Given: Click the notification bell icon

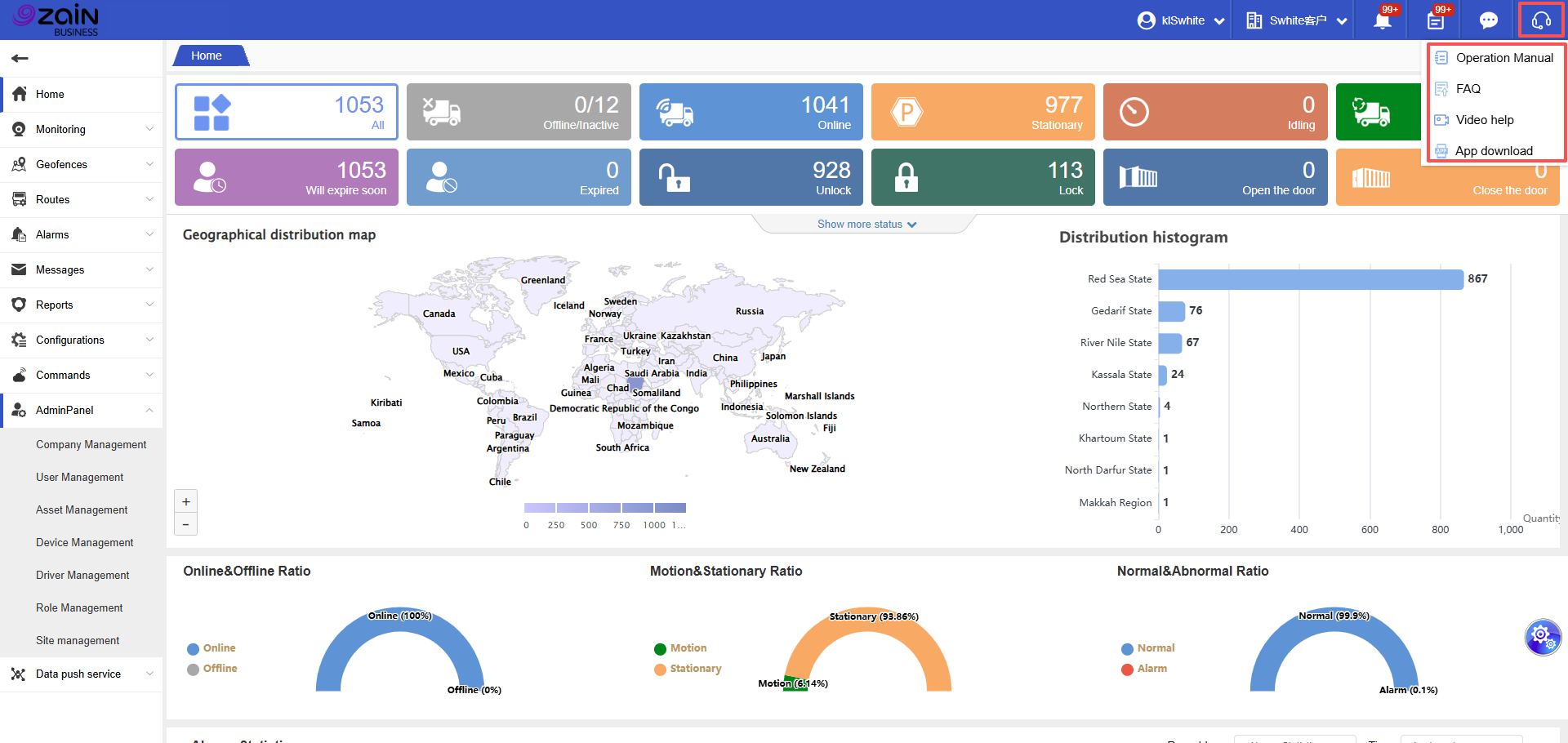Looking at the screenshot, I should [1382, 20].
